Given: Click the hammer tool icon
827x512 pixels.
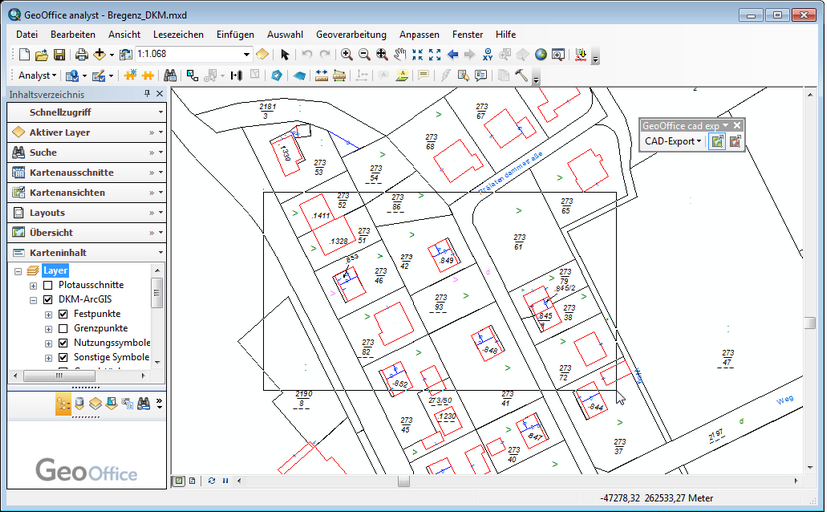Looking at the screenshot, I should tap(521, 75).
